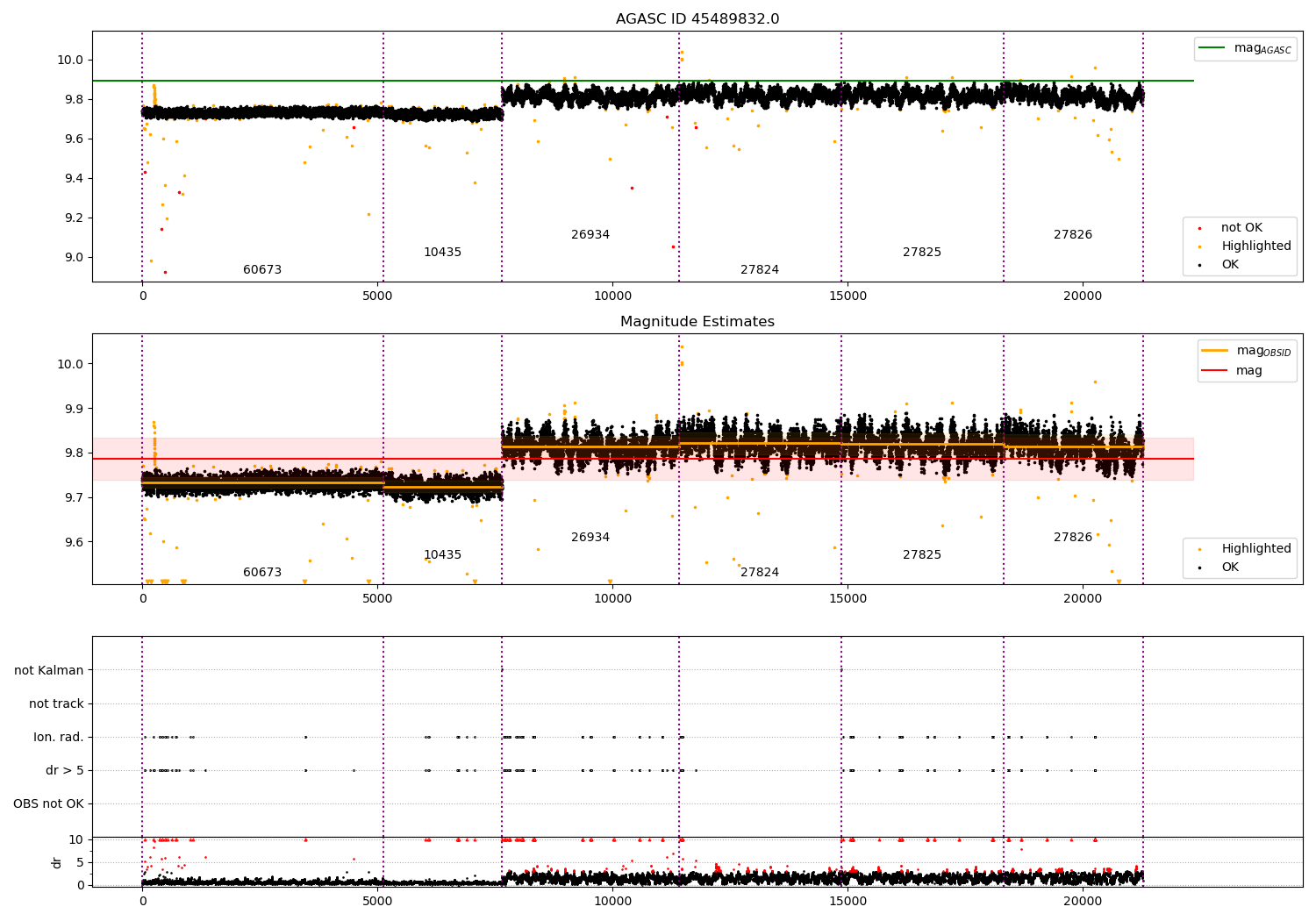Click x-axis tick 5000 under the AGASC plot
Viewport: 1316px width, 921px height.
[377, 296]
